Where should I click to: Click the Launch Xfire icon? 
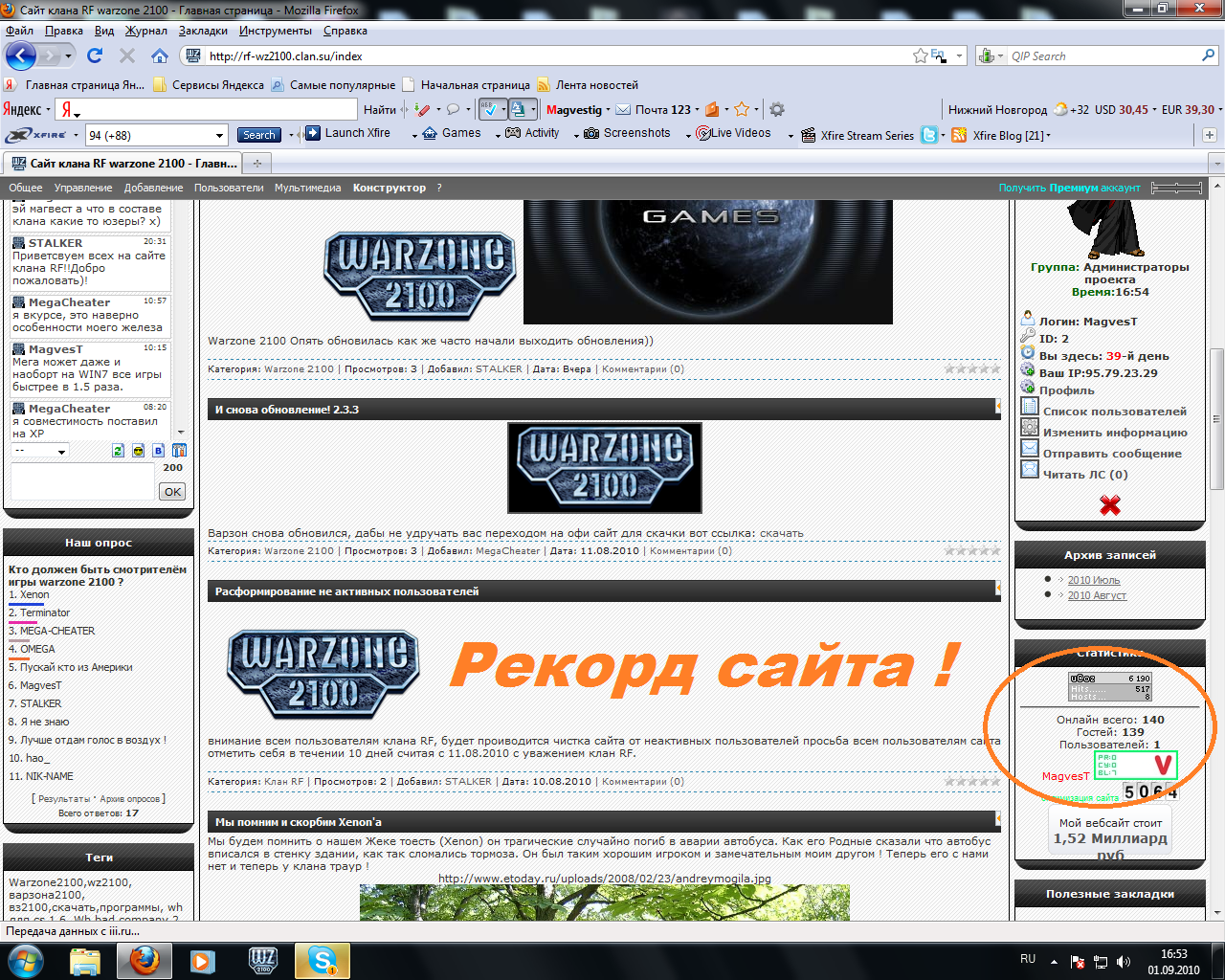(313, 133)
